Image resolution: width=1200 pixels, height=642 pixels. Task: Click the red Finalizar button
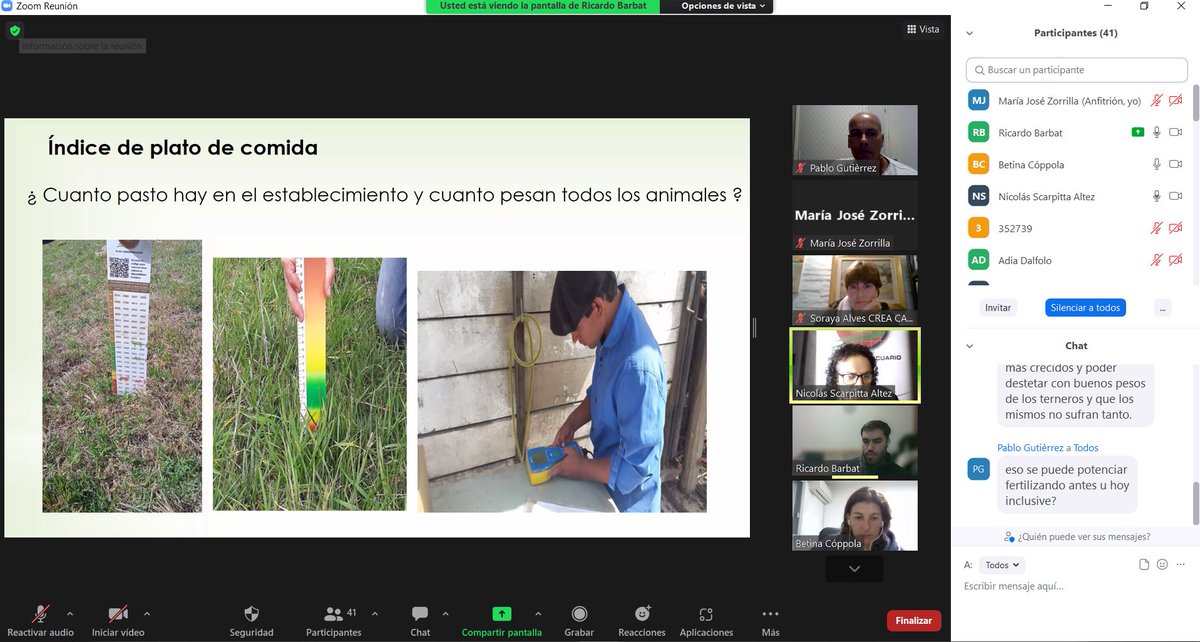coord(914,620)
